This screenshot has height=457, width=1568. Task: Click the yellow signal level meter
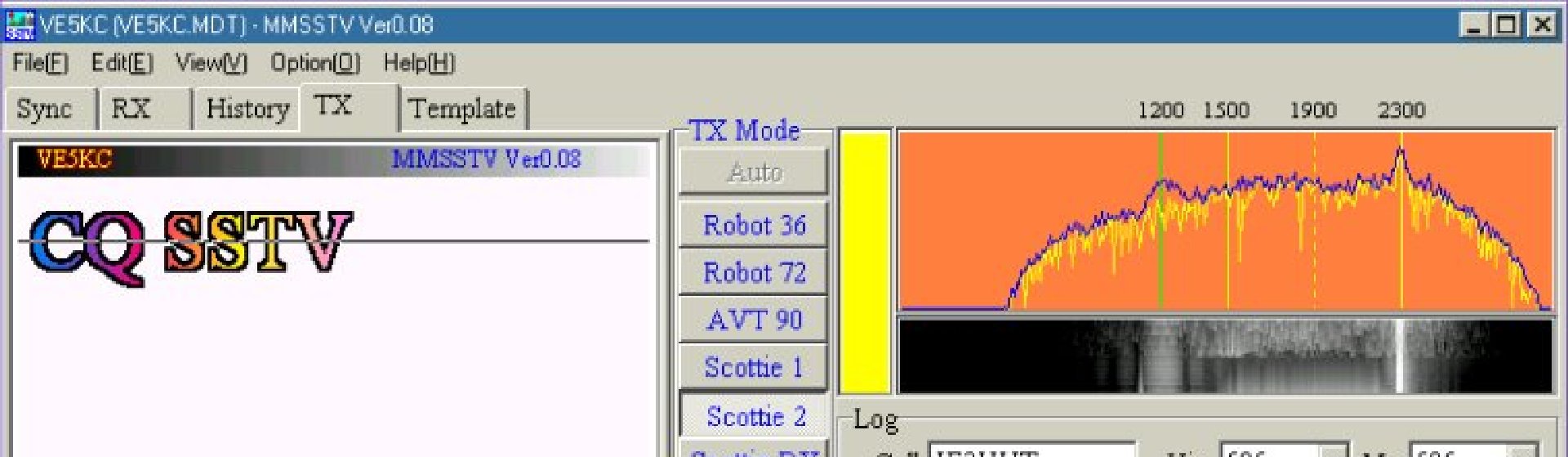[865, 262]
